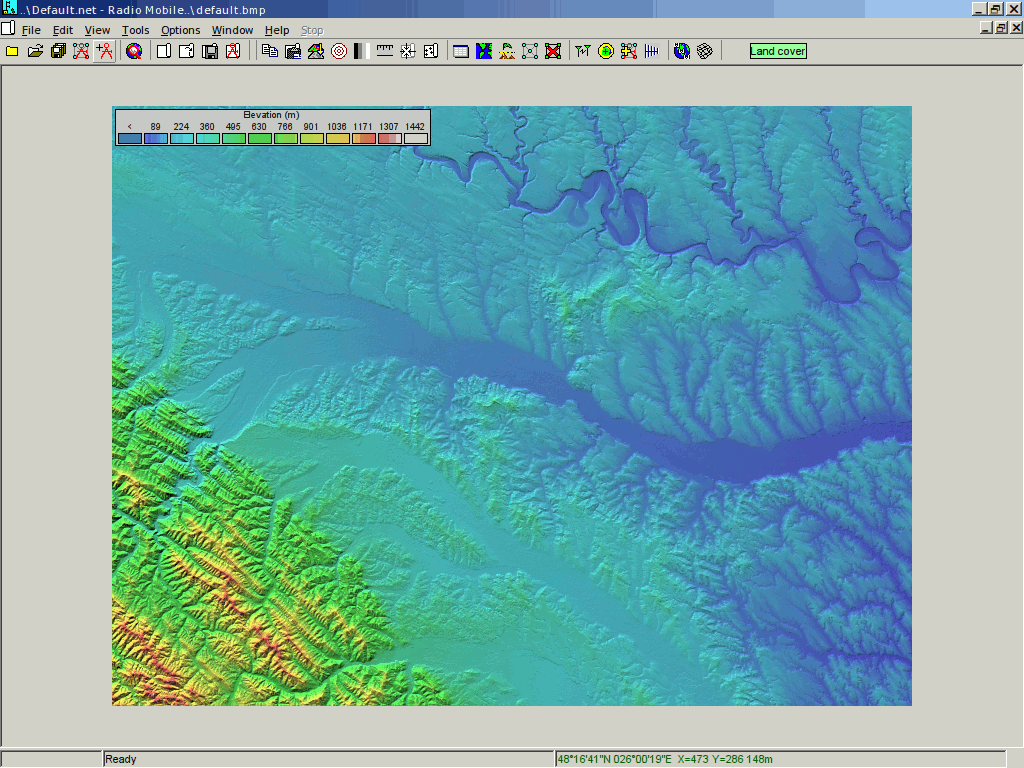Open the Help menu
The width and height of the screenshot is (1024, 768).
pos(277,30)
